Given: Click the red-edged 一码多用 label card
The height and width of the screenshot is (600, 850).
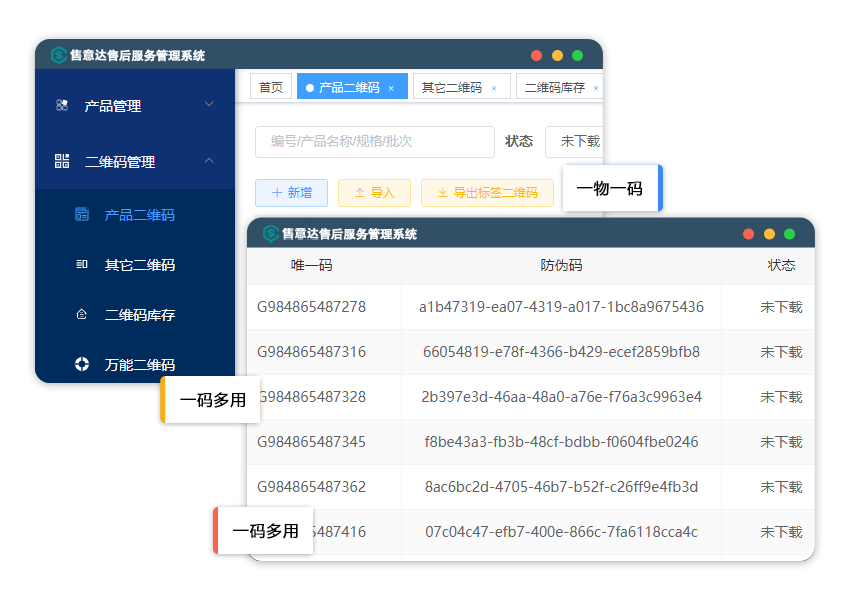Looking at the screenshot, I should pyautogui.click(x=263, y=531).
